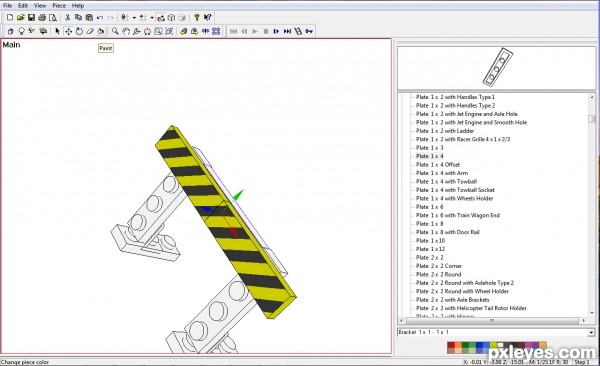Select 'Plate 1 x 3' in parts list
600x366 pixels.
point(430,148)
